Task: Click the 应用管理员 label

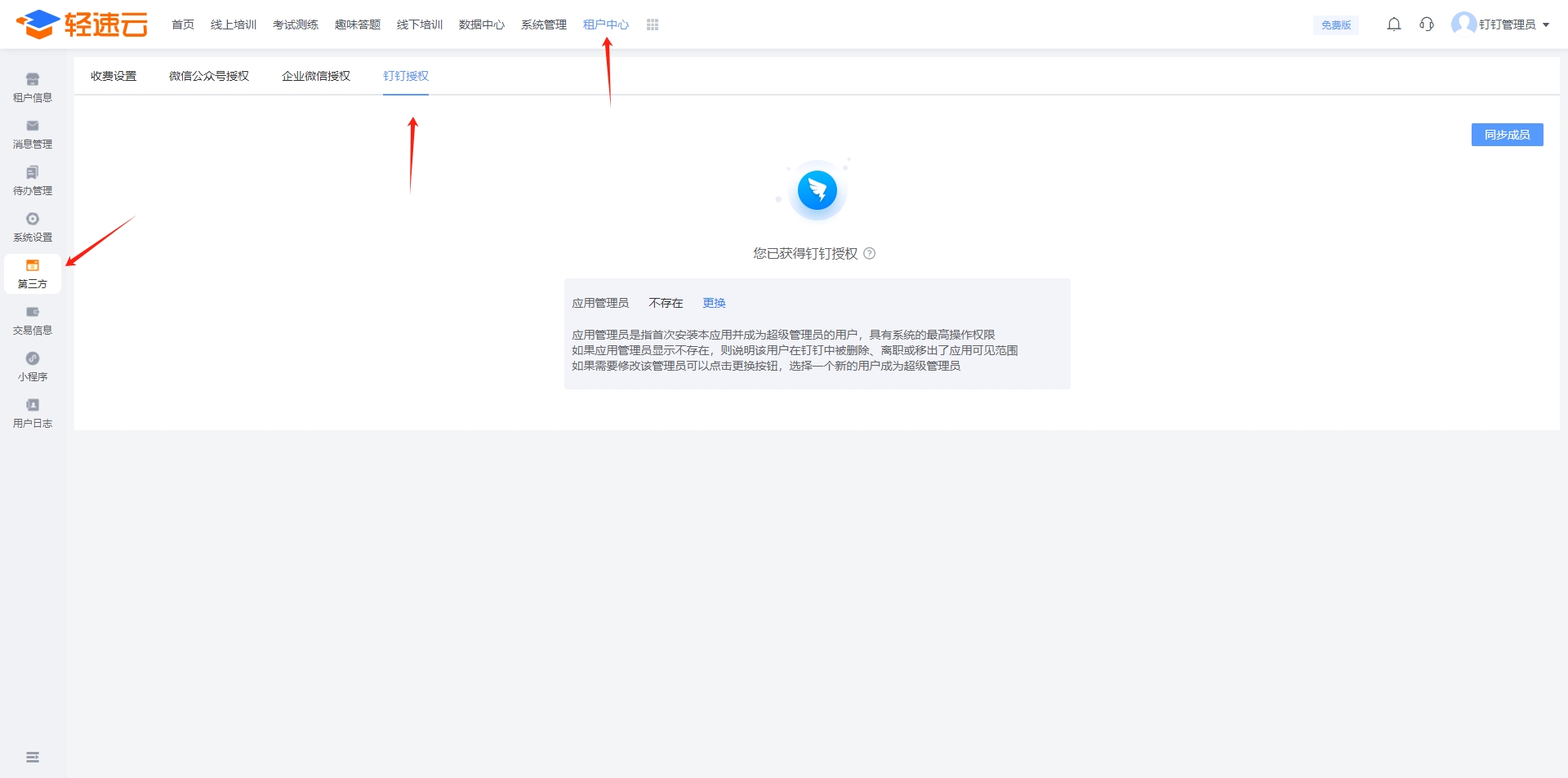Action: pyautogui.click(x=600, y=303)
